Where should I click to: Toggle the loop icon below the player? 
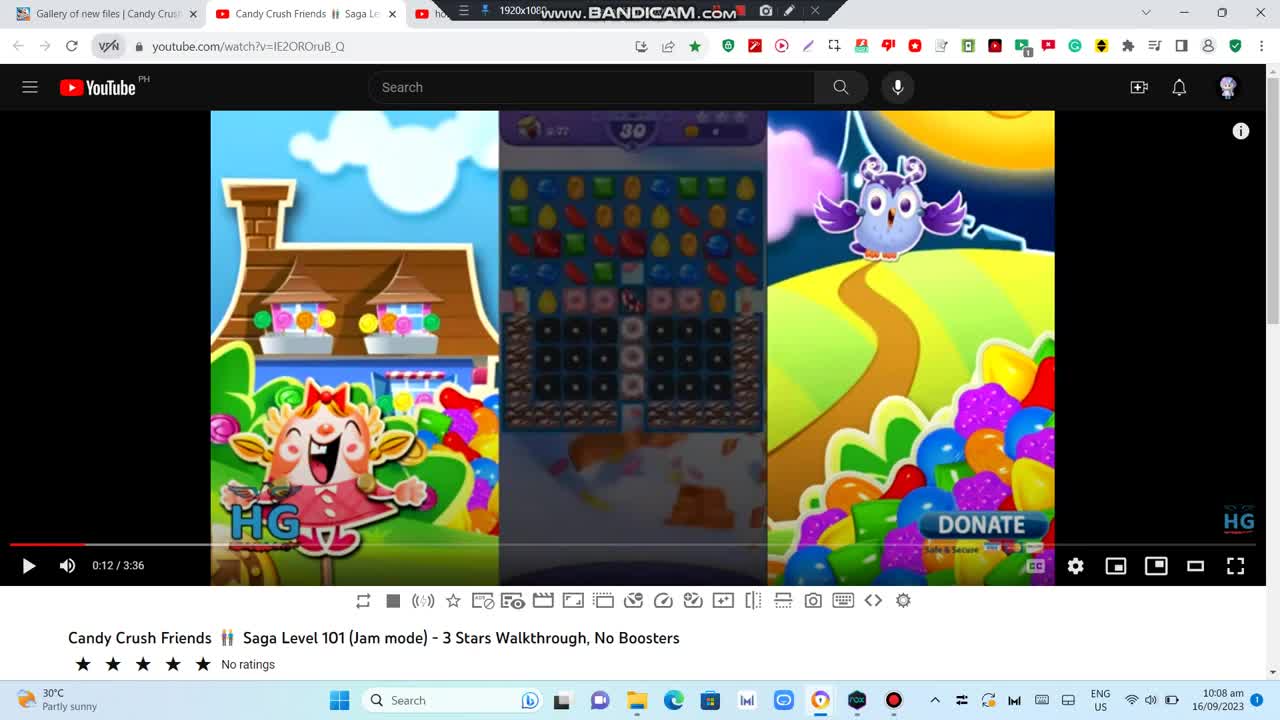pyautogui.click(x=363, y=600)
